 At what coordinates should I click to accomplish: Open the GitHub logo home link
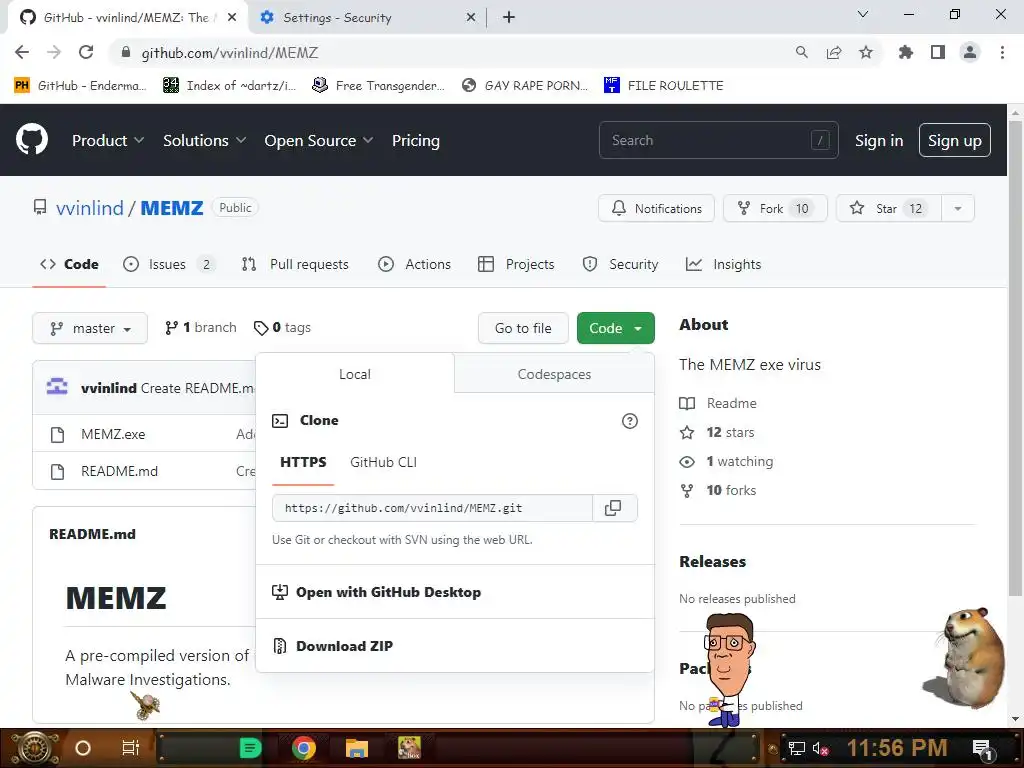tap(32, 139)
